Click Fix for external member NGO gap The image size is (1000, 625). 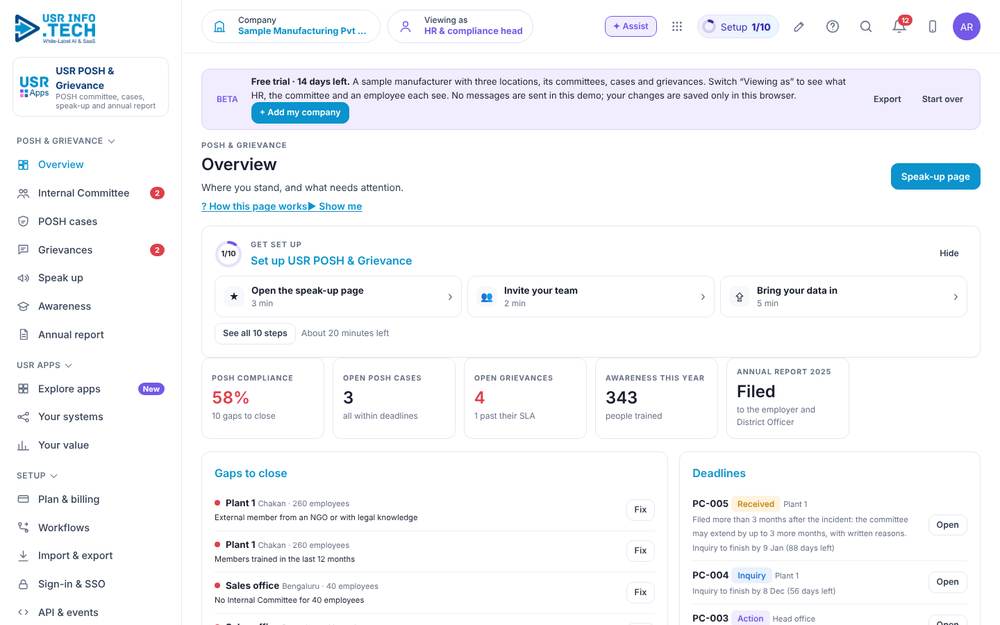pyautogui.click(x=640, y=510)
